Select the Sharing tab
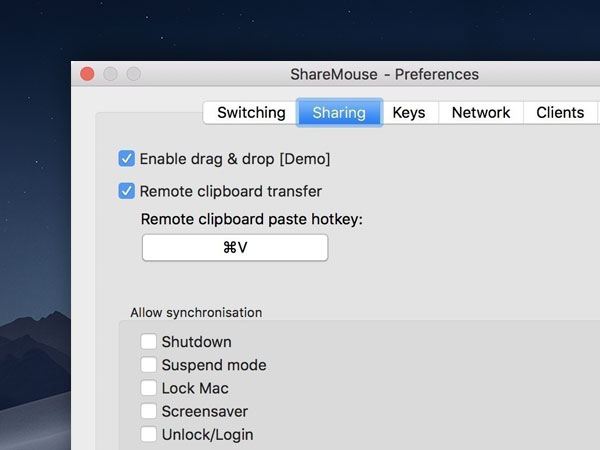Screen dimensions: 600x450 tap(339, 113)
